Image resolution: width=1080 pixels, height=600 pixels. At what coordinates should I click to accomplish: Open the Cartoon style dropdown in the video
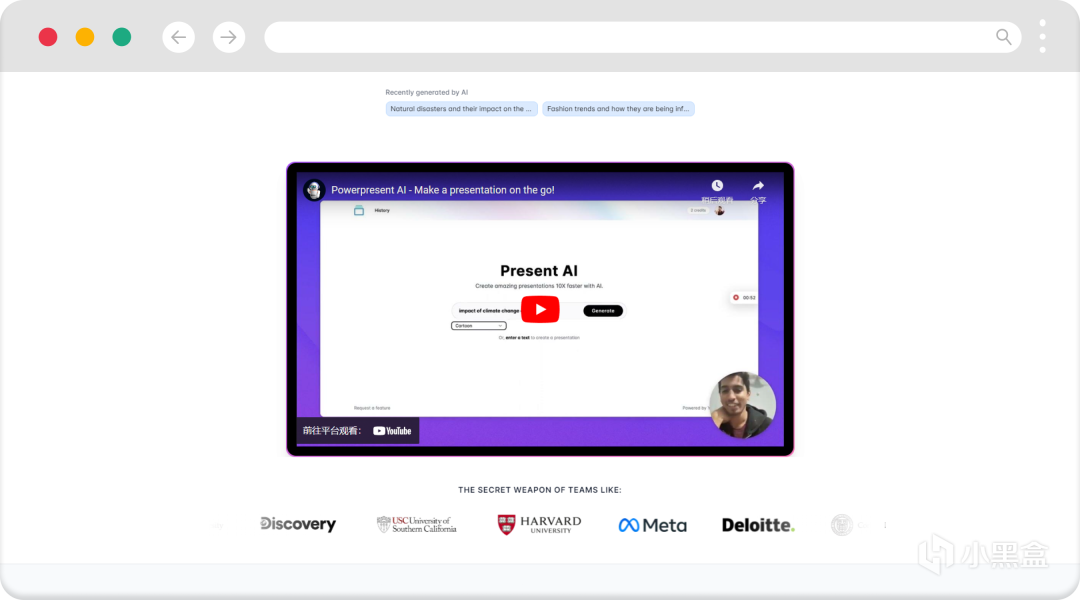(x=479, y=326)
